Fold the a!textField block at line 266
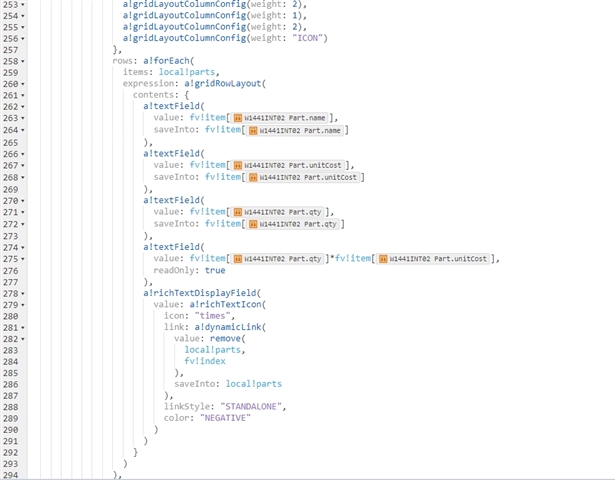The width and height of the screenshot is (615, 480). coord(23,154)
